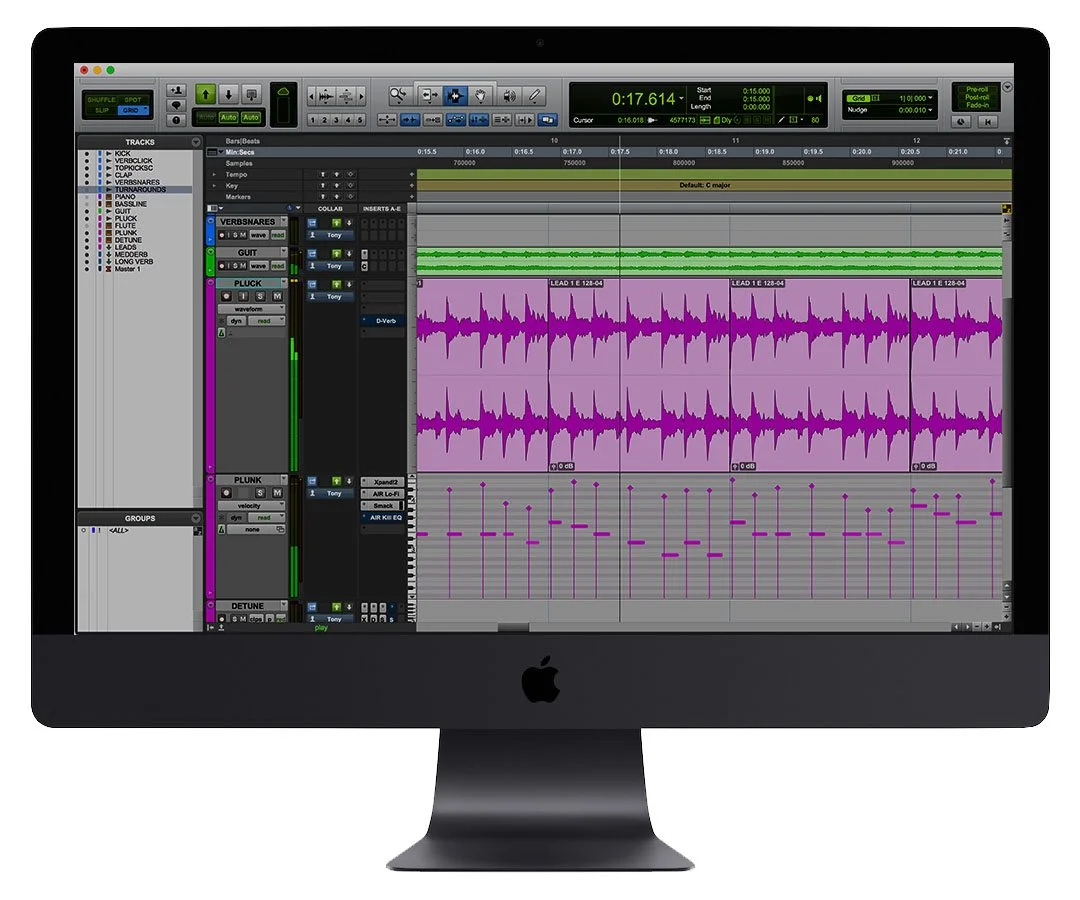Open the D-Verb insert on PLUCK
Viewport: 1080px width, 900px height.
(385, 321)
